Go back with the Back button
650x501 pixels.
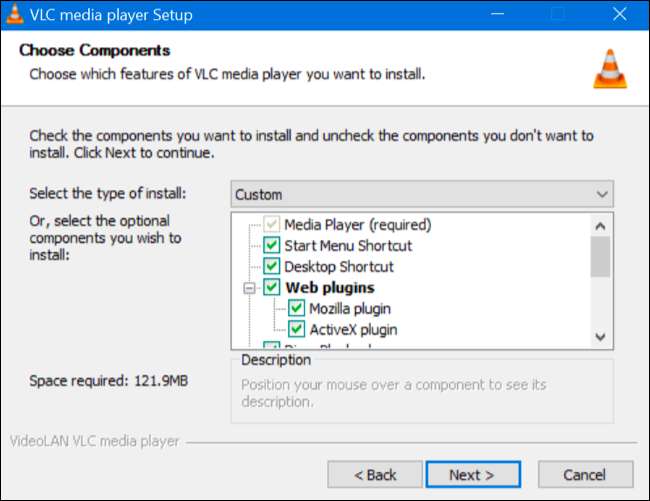[x=375, y=475]
